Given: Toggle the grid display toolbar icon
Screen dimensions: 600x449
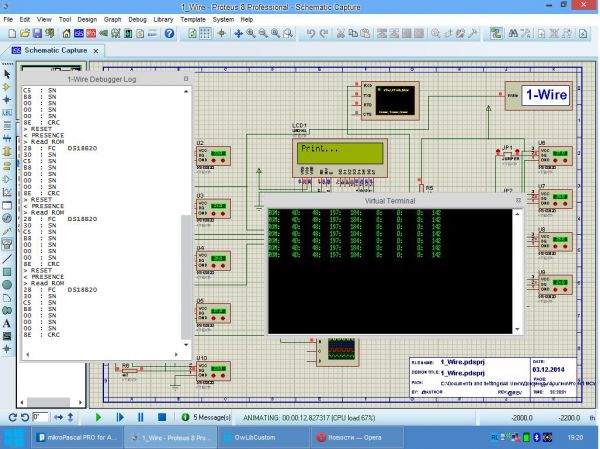Looking at the screenshot, I should pyautogui.click(x=205, y=34).
